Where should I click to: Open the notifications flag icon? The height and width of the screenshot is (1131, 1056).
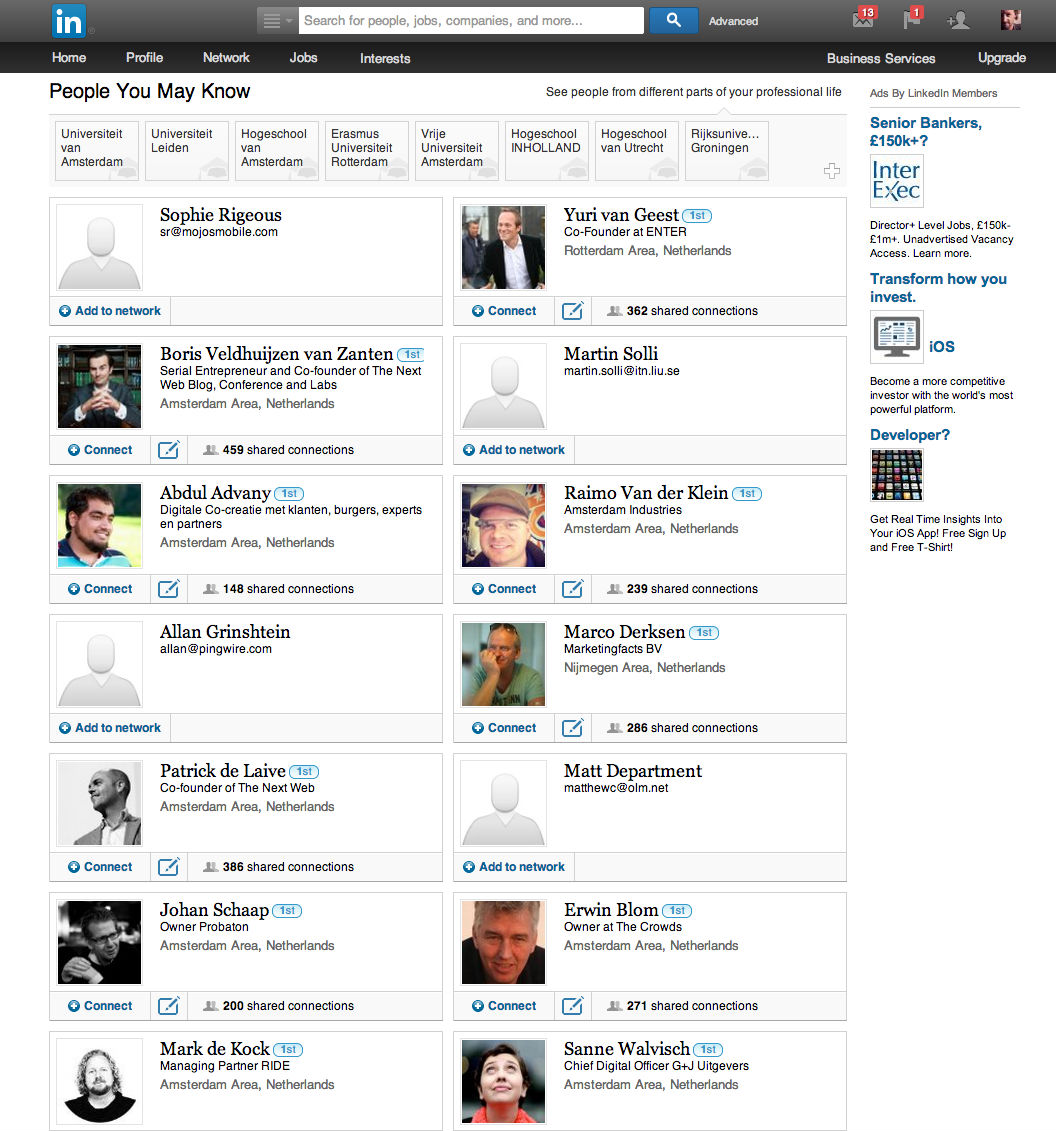click(x=912, y=19)
